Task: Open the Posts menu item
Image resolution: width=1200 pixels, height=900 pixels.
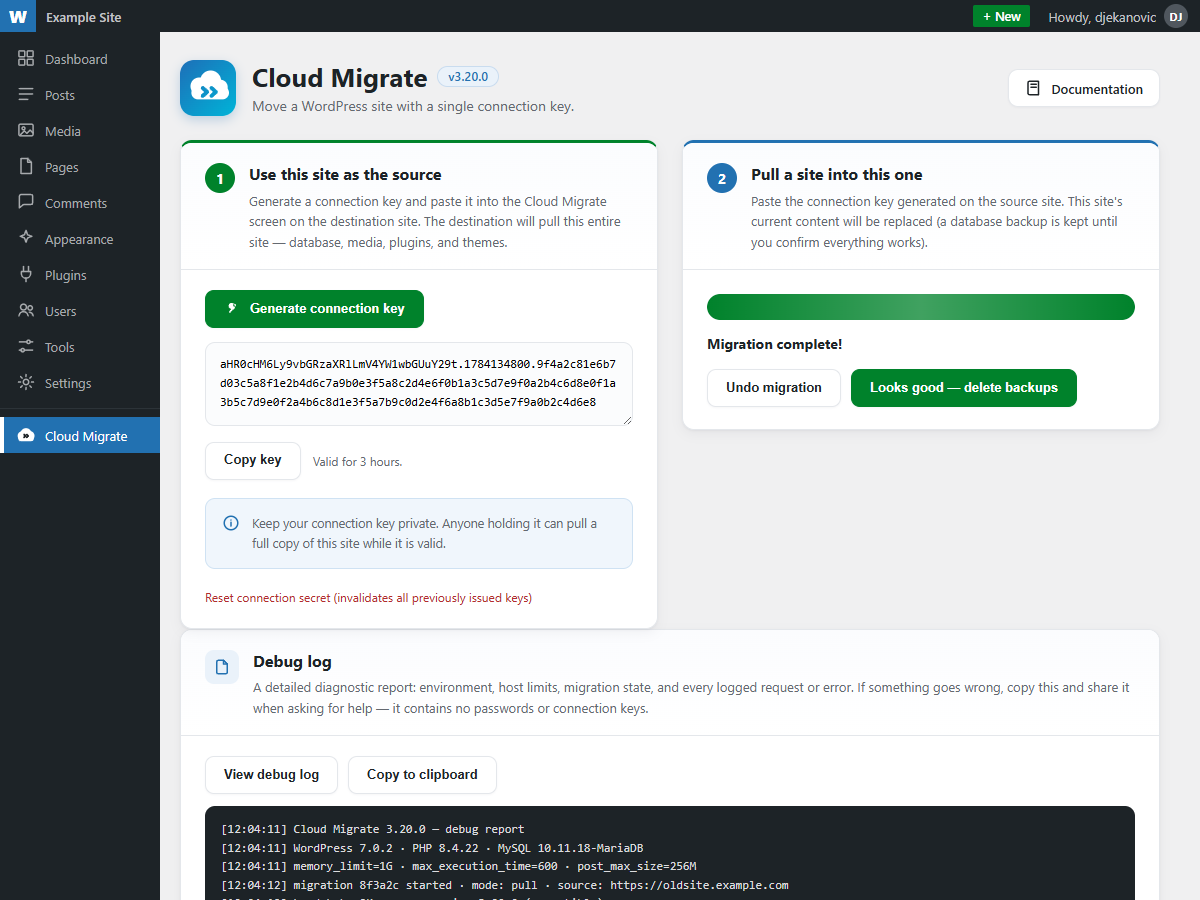Action: click(80, 95)
